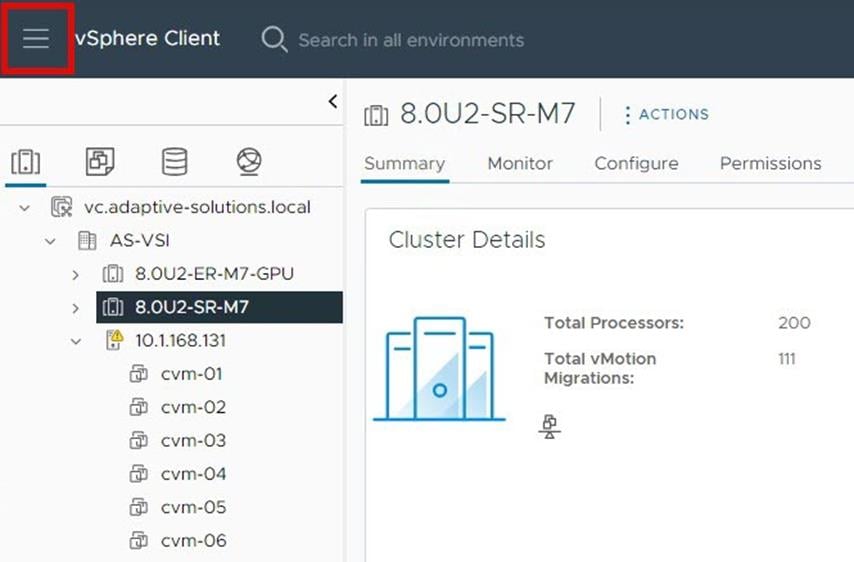
Task: Switch to VMs and Templates inventory view
Action: [x=100, y=161]
